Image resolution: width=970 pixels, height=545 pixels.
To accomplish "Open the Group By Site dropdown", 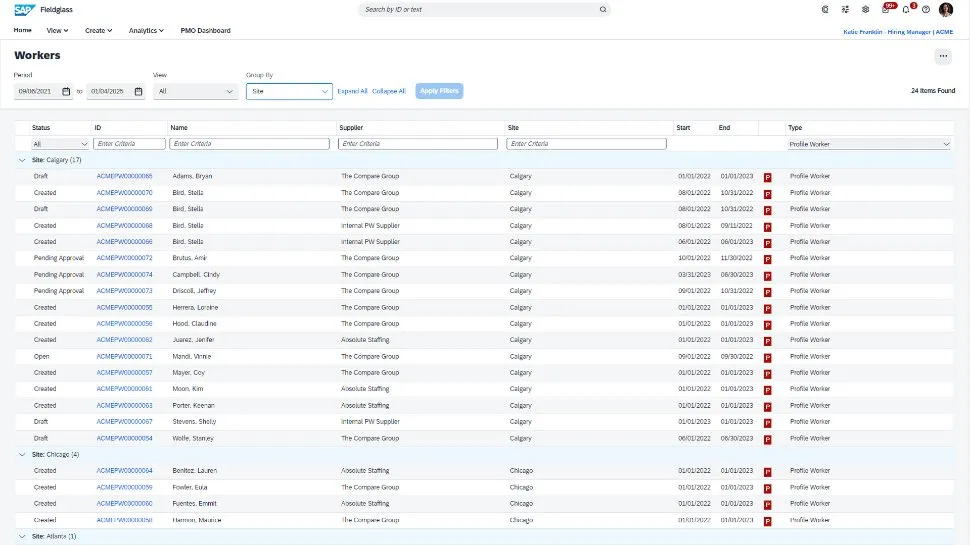I will tap(289, 91).
